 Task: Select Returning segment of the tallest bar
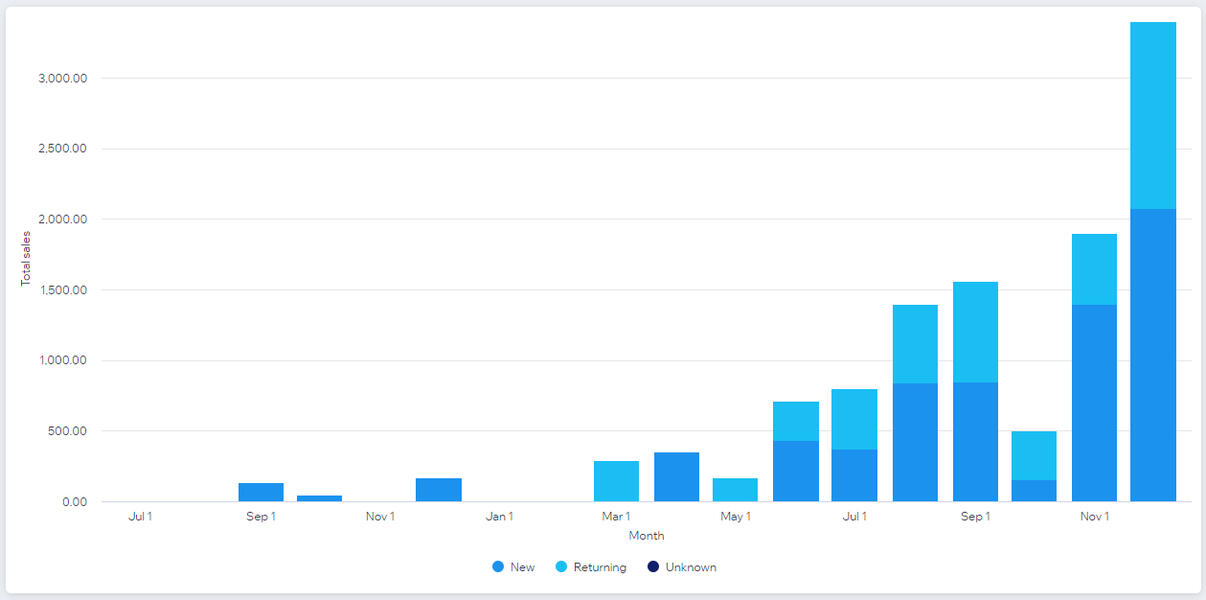click(x=1153, y=115)
